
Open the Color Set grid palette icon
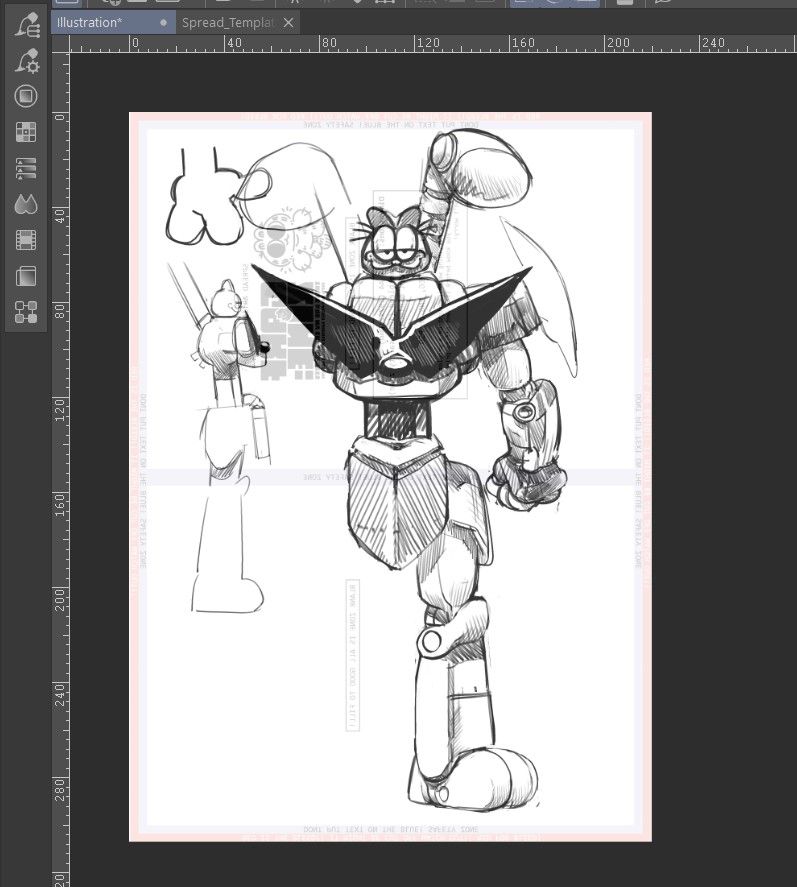[x=26, y=132]
